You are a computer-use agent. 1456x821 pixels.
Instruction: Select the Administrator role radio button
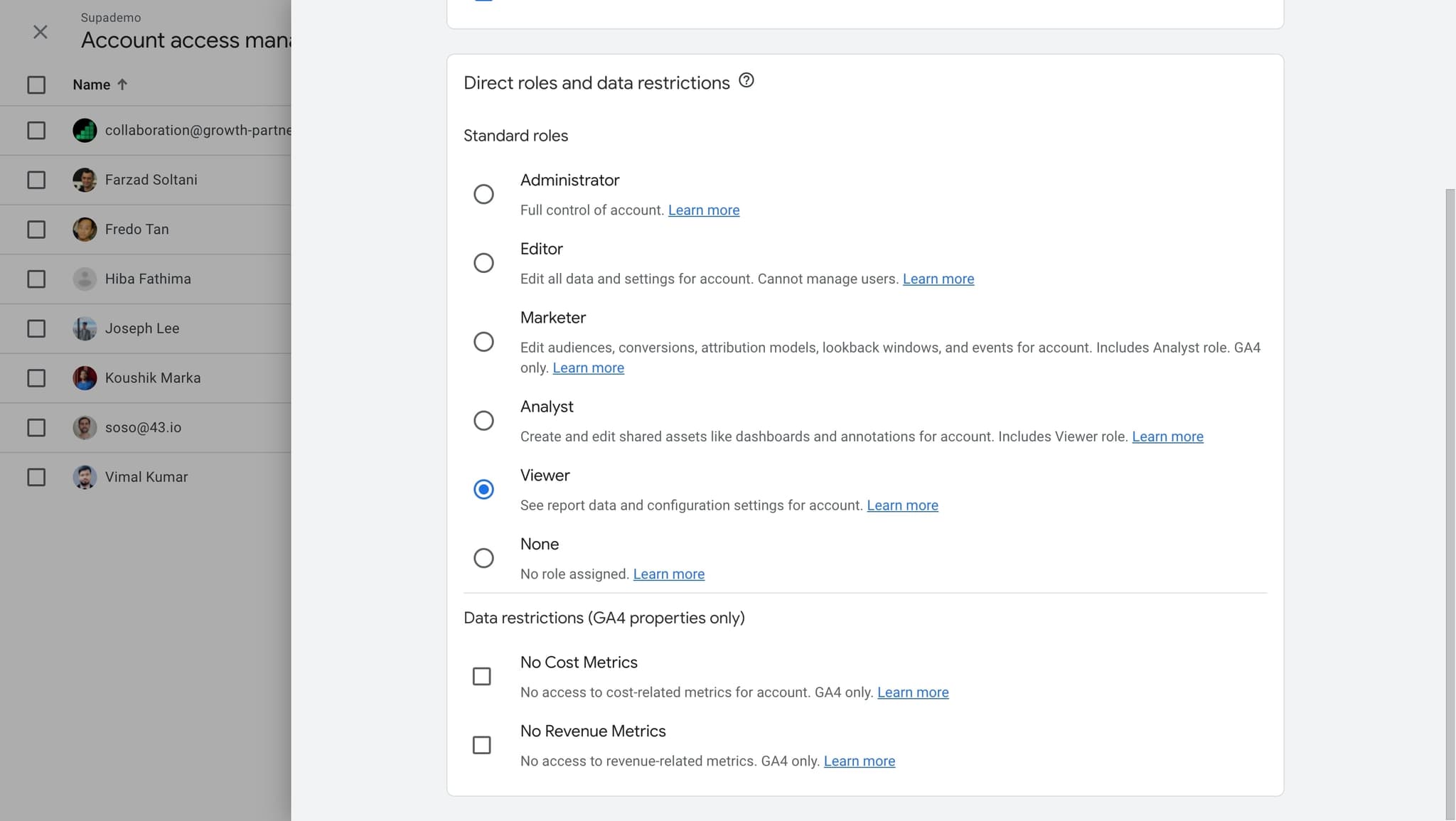pos(483,194)
